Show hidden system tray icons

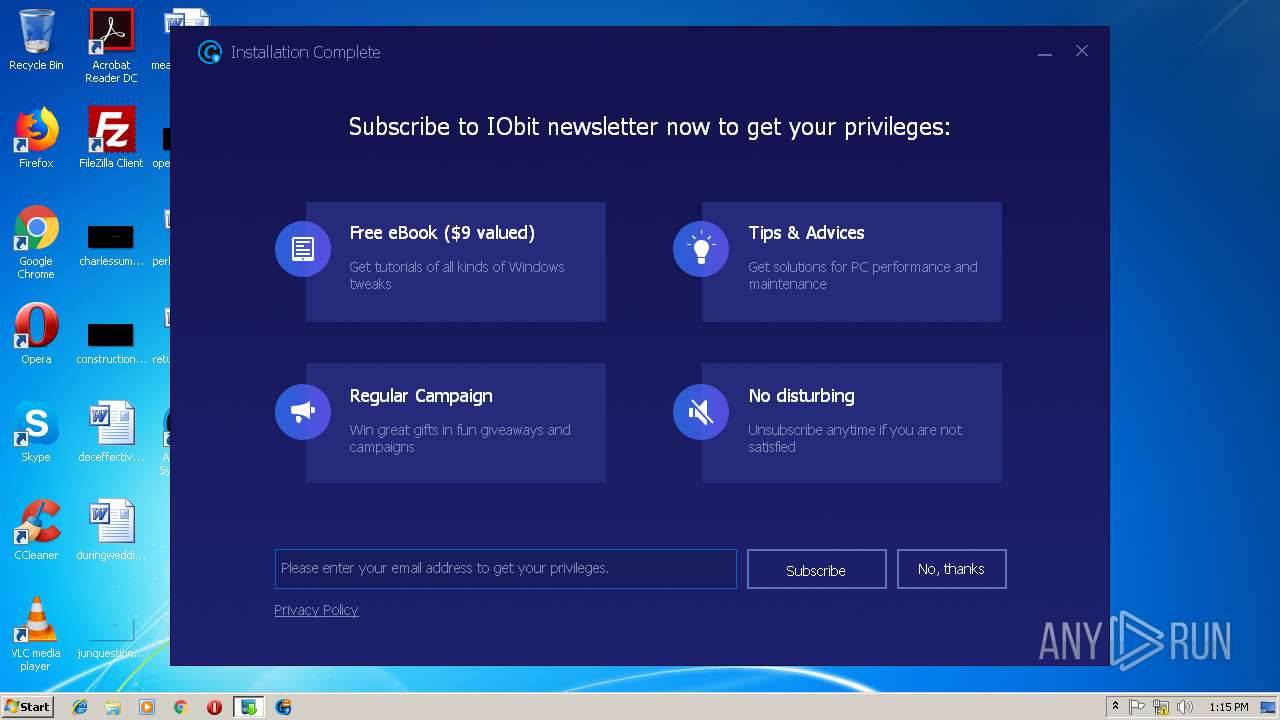(x=1115, y=707)
